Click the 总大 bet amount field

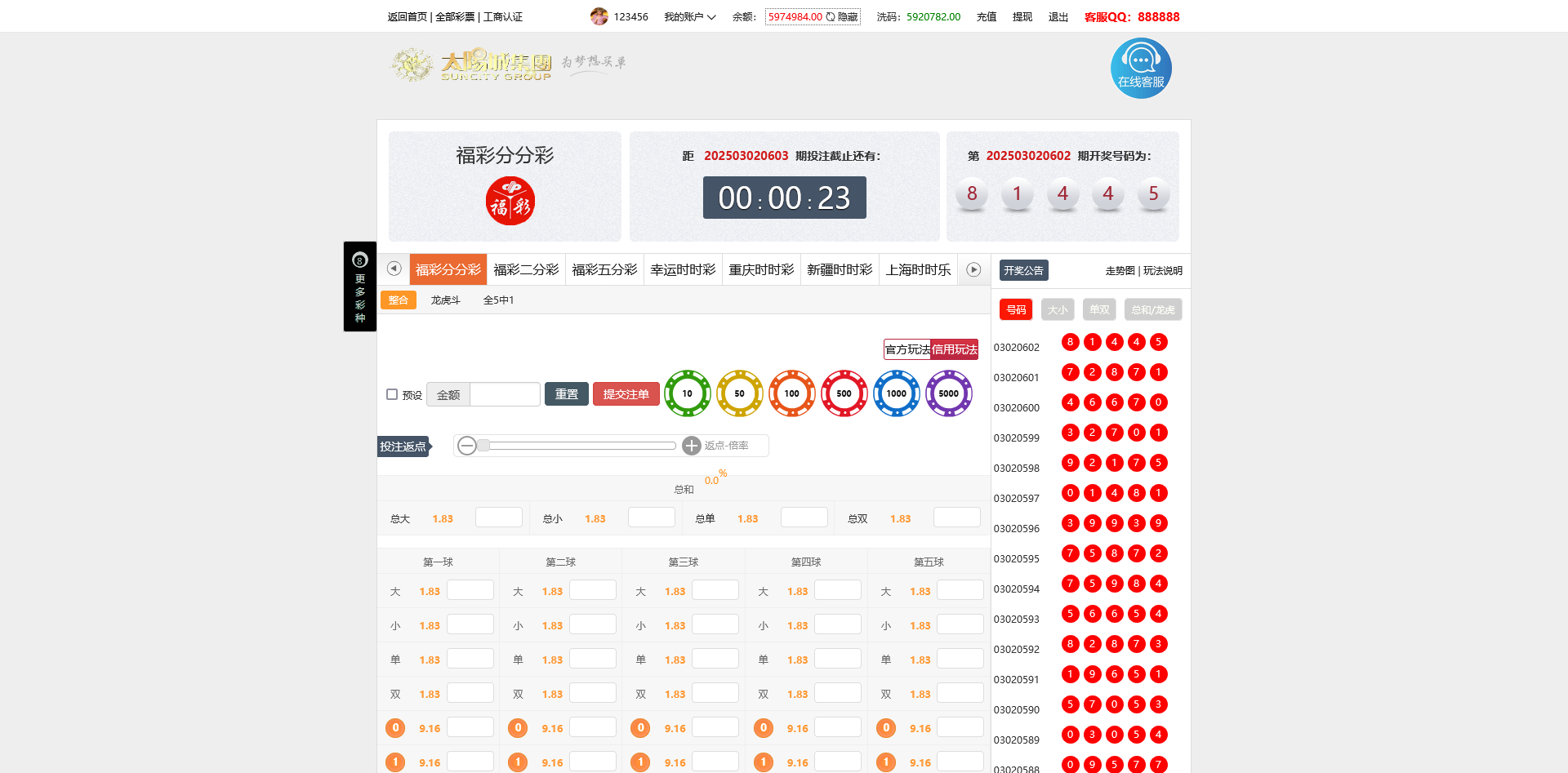tap(498, 518)
